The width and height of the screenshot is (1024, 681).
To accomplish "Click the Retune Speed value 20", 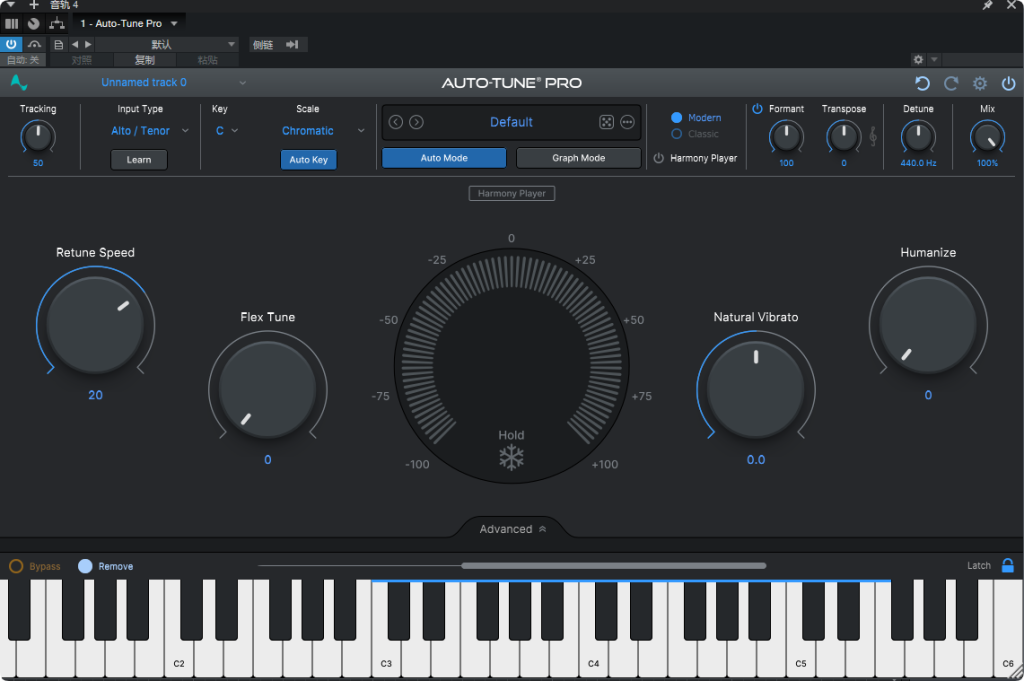I will click(95, 395).
